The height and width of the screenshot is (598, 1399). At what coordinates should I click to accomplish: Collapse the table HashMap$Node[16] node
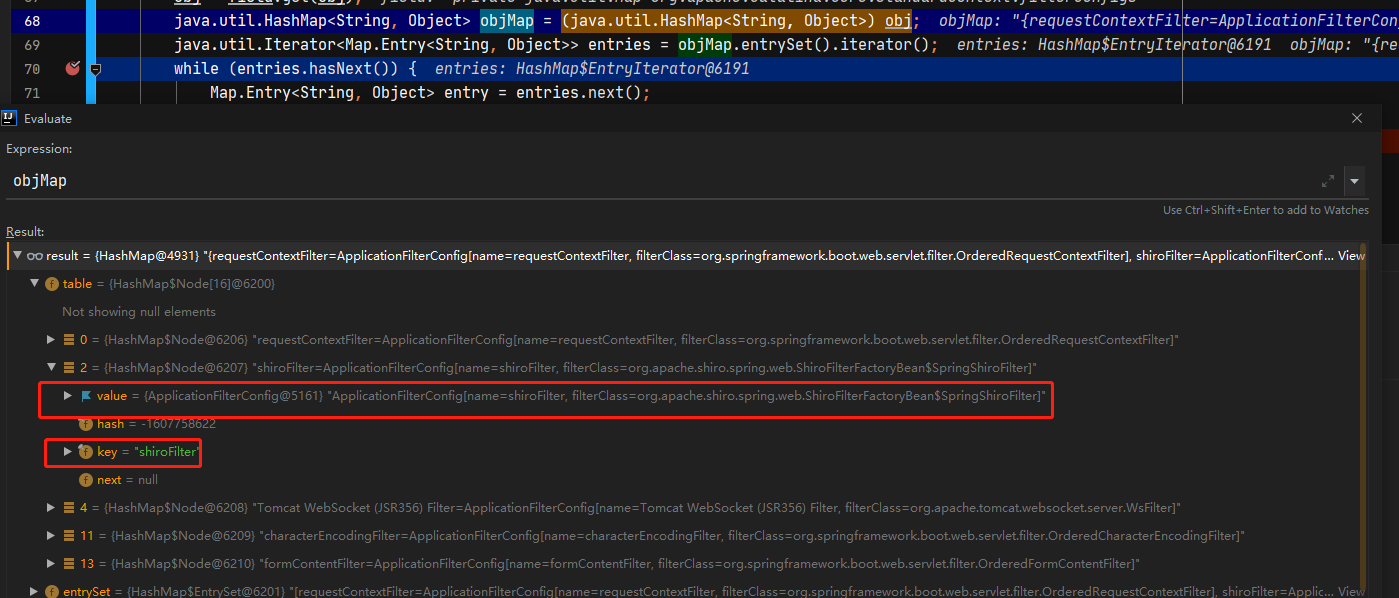click(x=35, y=284)
